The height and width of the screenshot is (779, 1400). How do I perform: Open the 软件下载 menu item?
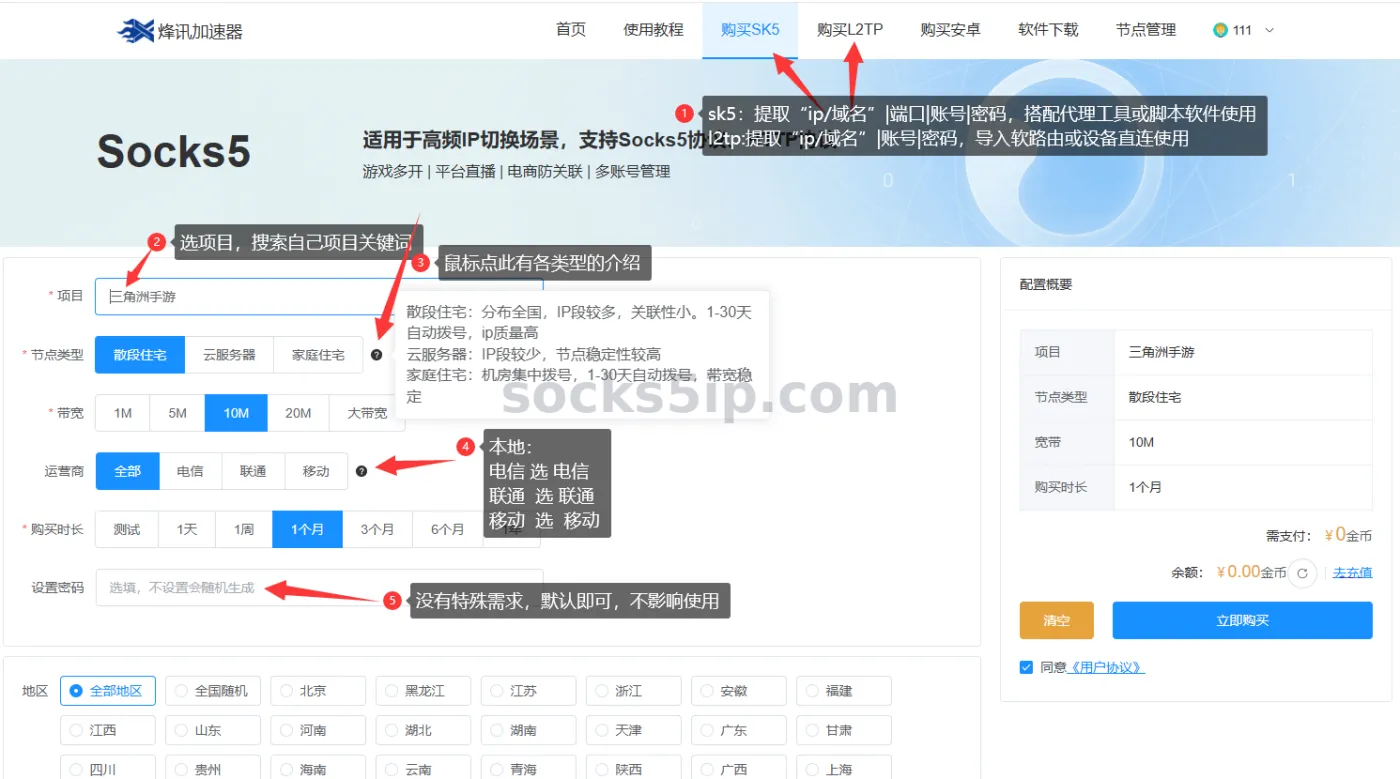click(x=1048, y=30)
